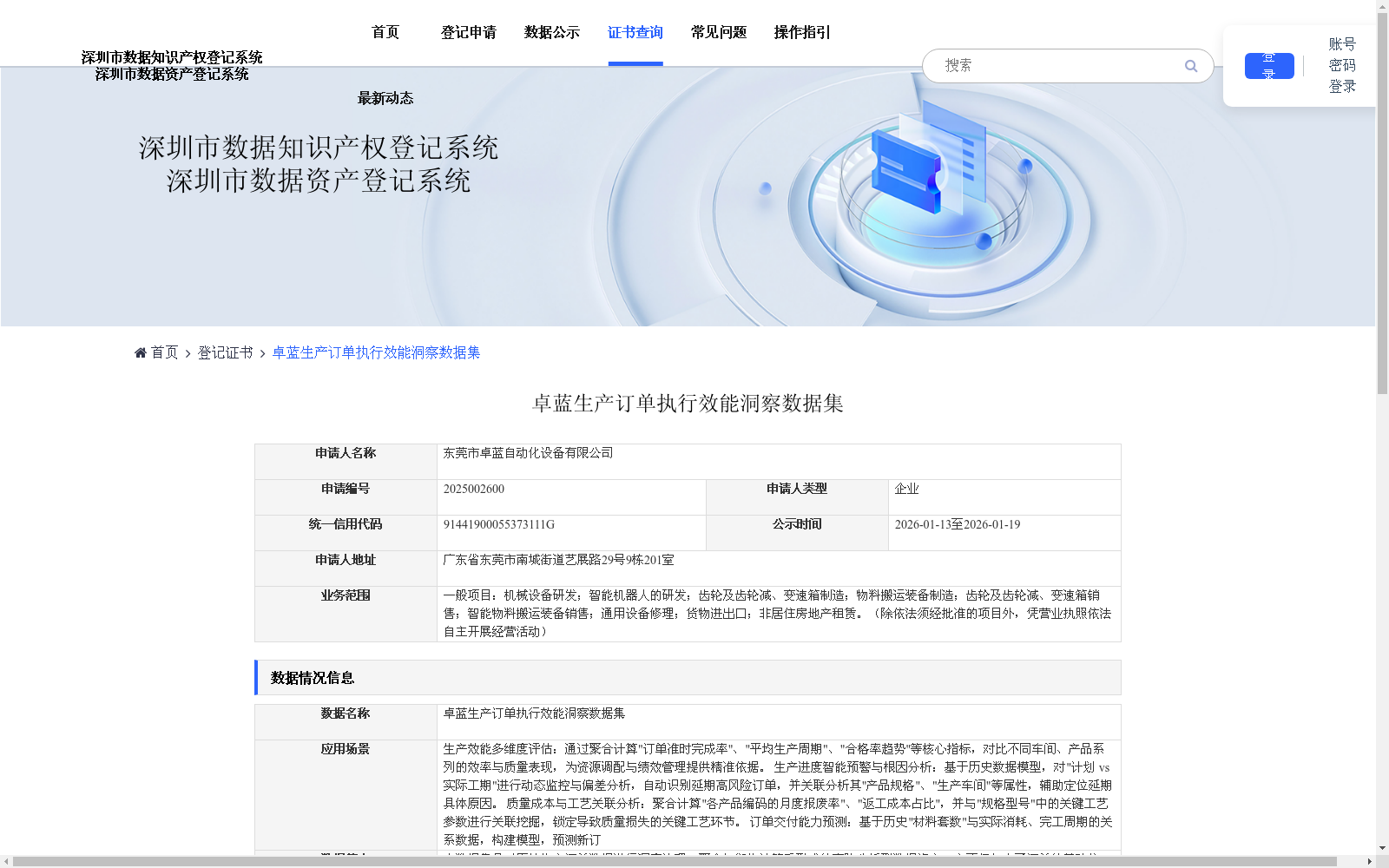This screenshot has width=1389, height=868.
Task: Open the 操作指引 navigation item
Action: pyautogui.click(x=802, y=32)
